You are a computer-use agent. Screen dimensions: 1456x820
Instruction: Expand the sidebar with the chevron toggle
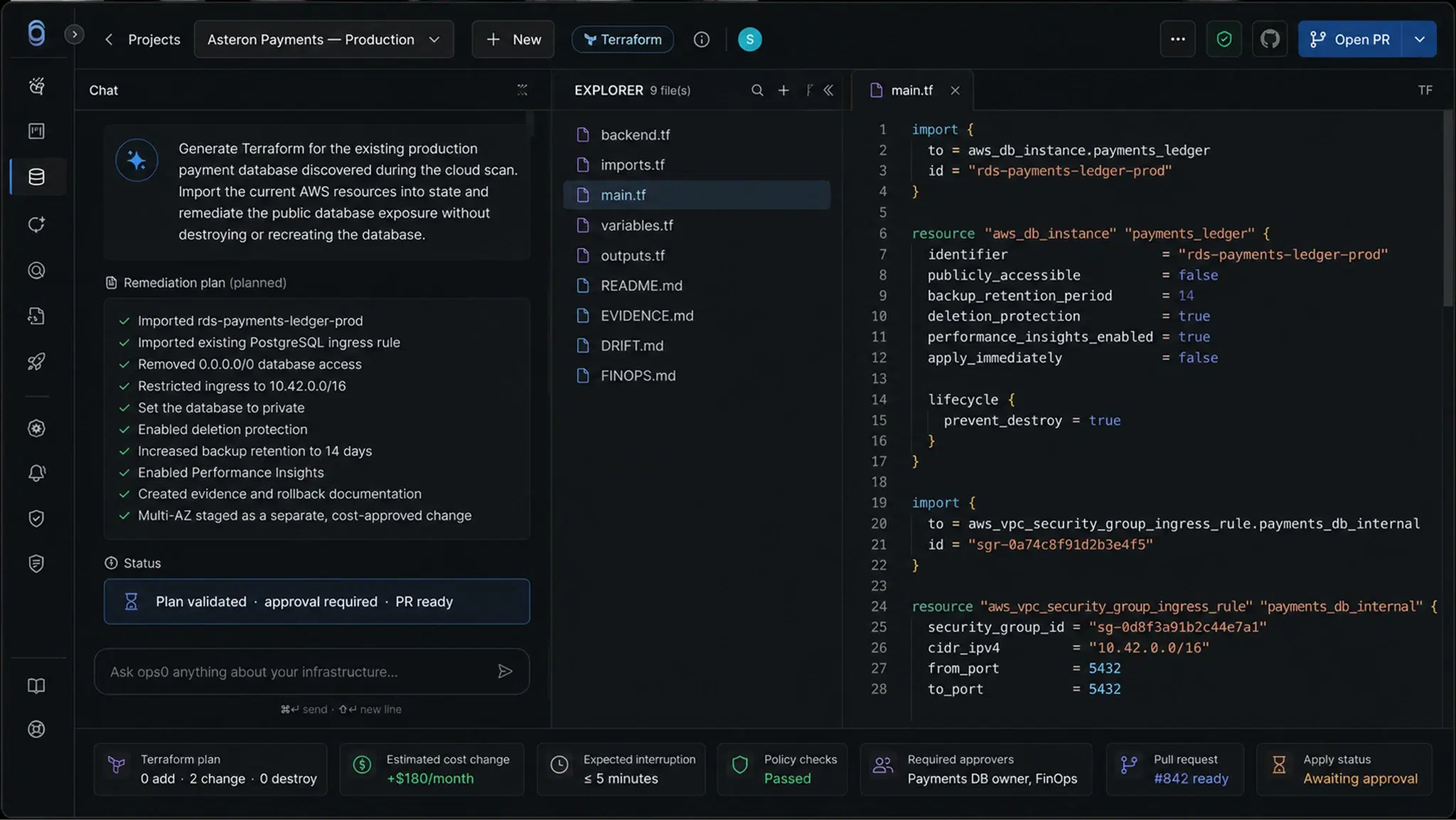[x=74, y=34]
